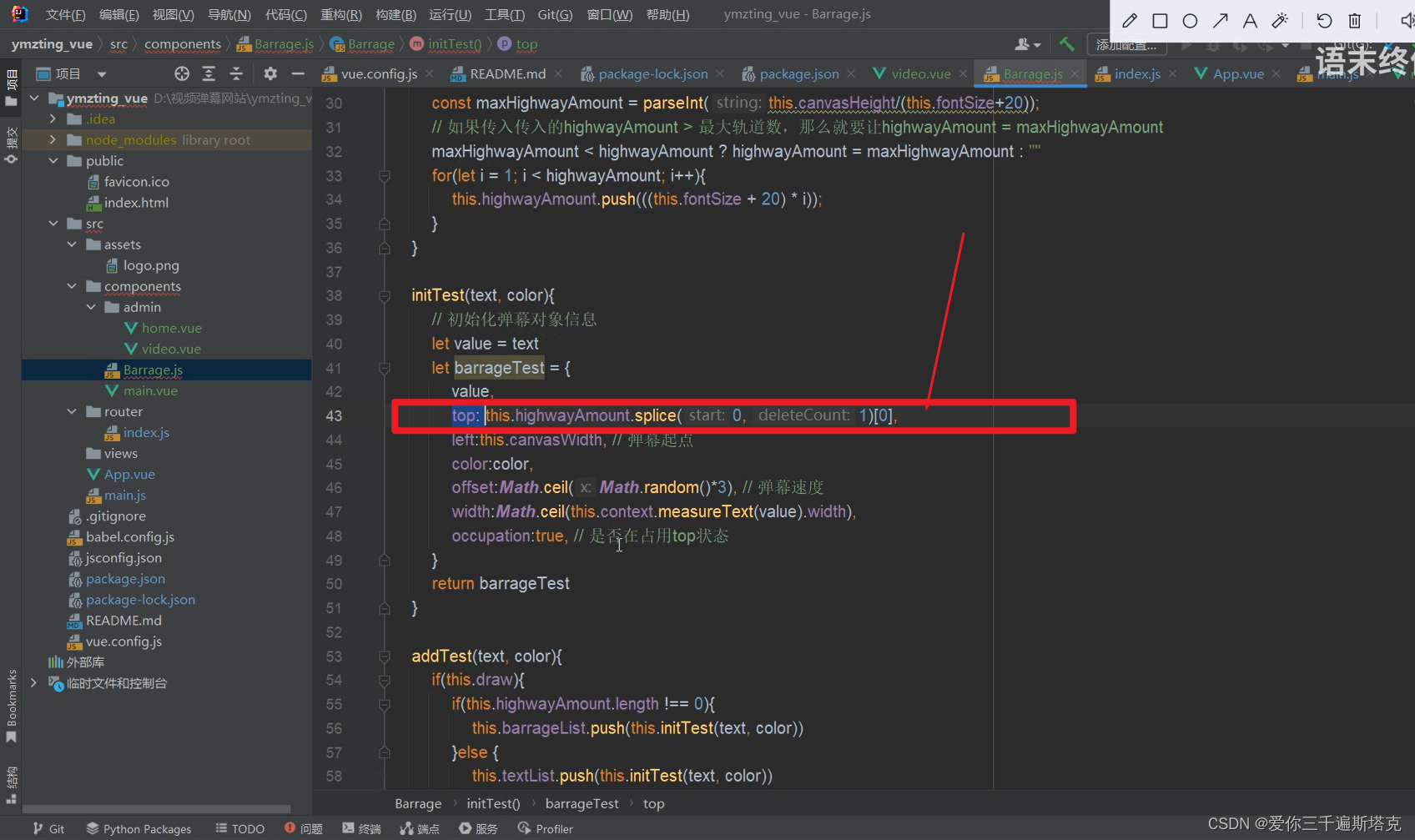Screen dimensions: 1415x840
Task: Close the video.vue tab
Action: [x=963, y=73]
